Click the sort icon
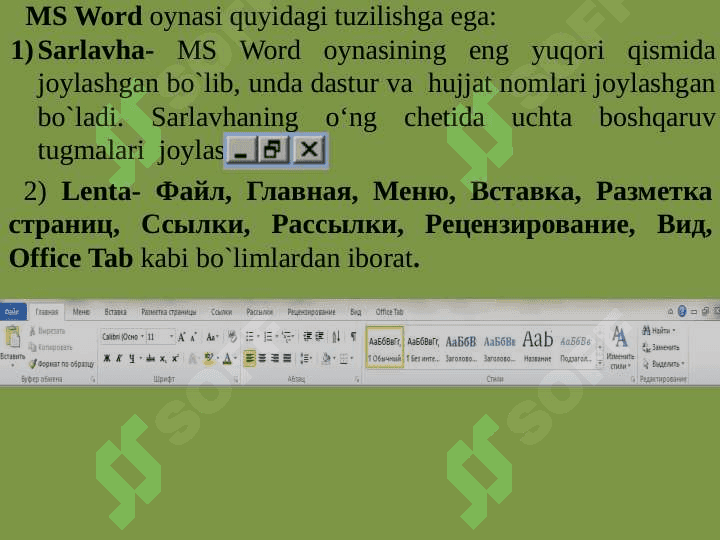 (336, 337)
